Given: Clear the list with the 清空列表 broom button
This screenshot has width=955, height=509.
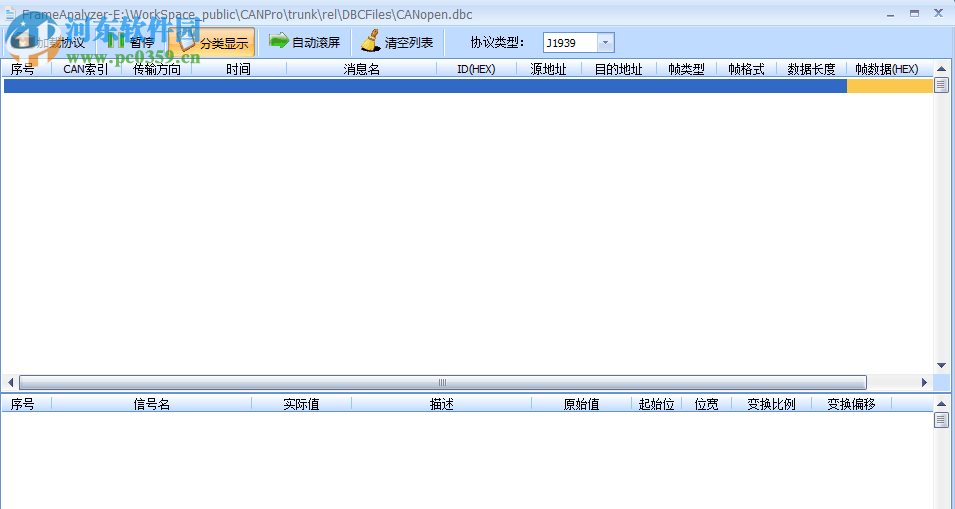Looking at the screenshot, I should 396,43.
